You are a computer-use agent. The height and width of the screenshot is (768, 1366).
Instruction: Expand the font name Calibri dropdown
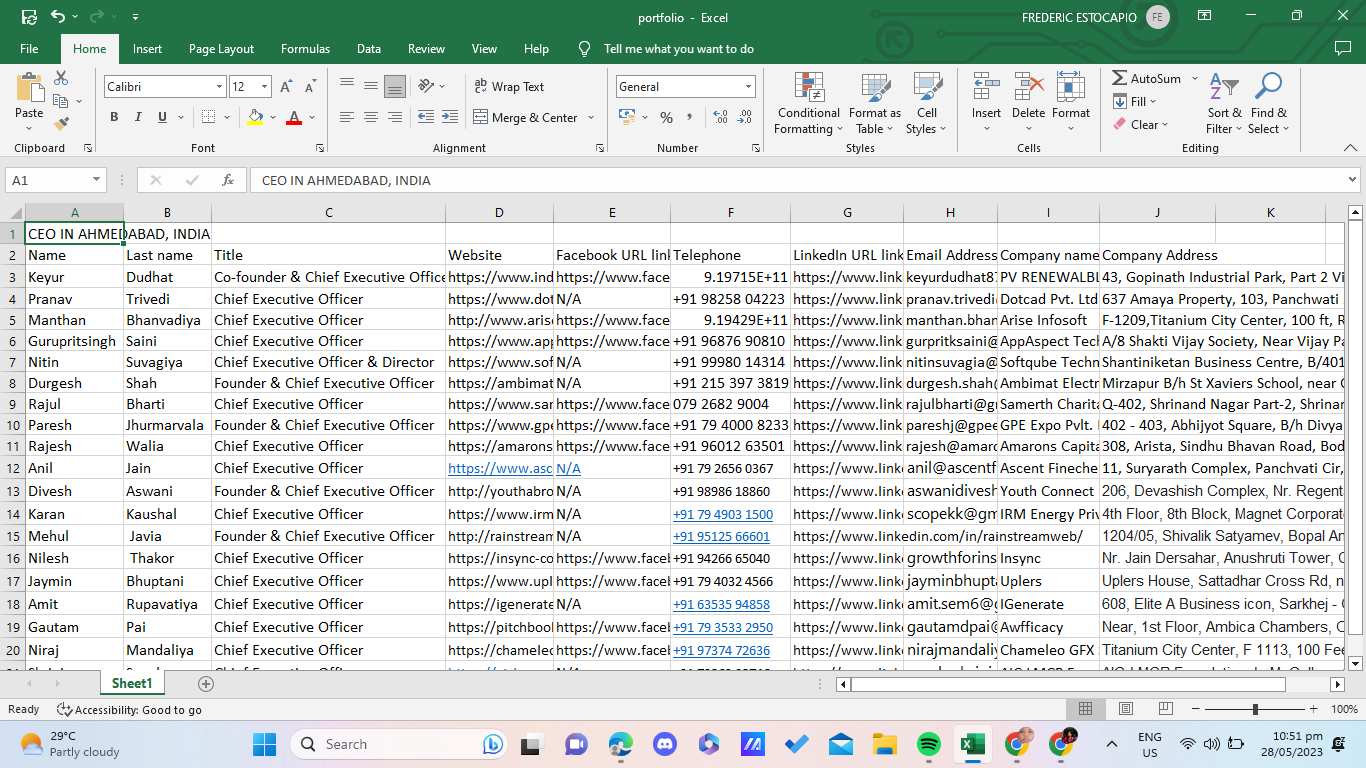(x=219, y=87)
